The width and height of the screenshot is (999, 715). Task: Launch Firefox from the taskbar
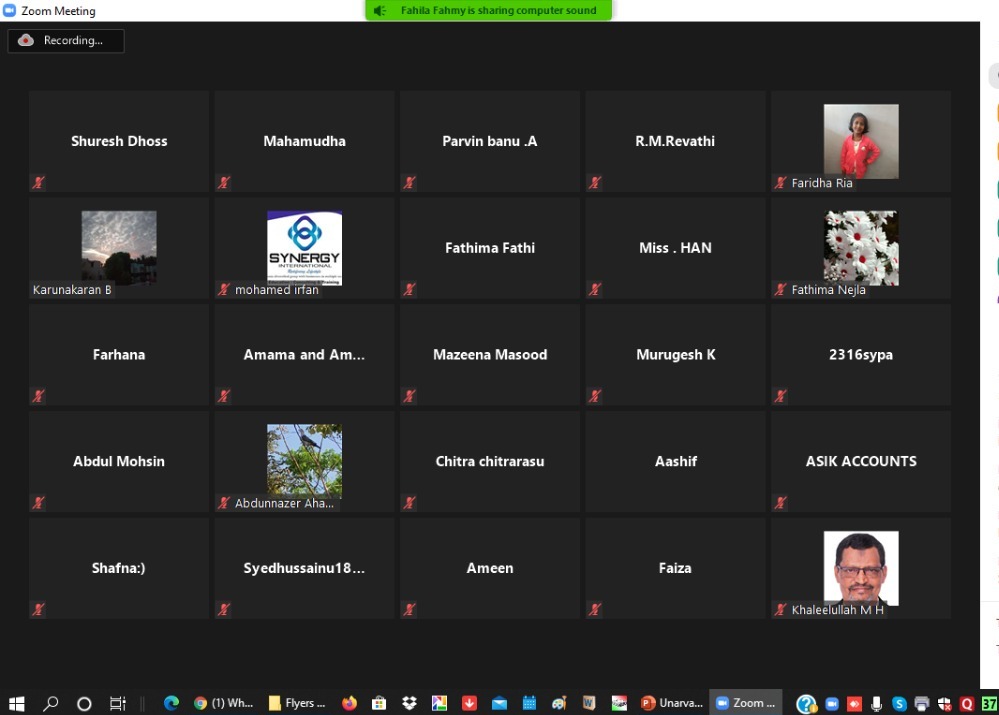pos(349,703)
